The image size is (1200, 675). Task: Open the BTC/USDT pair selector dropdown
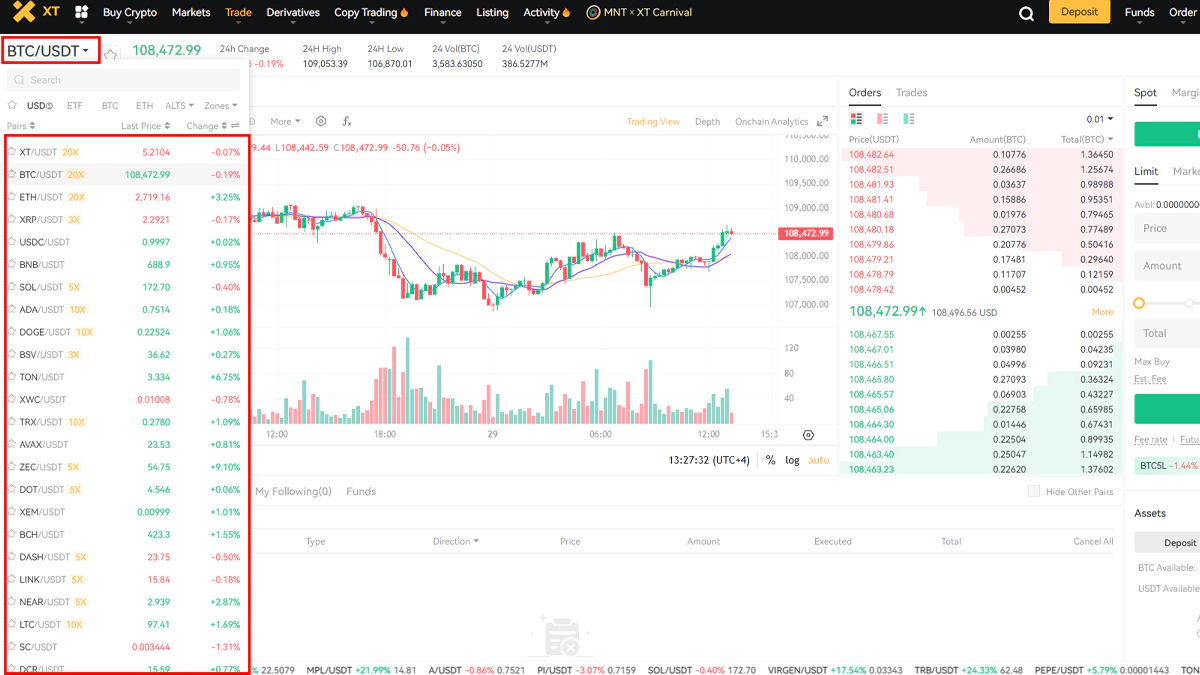[x=51, y=51]
